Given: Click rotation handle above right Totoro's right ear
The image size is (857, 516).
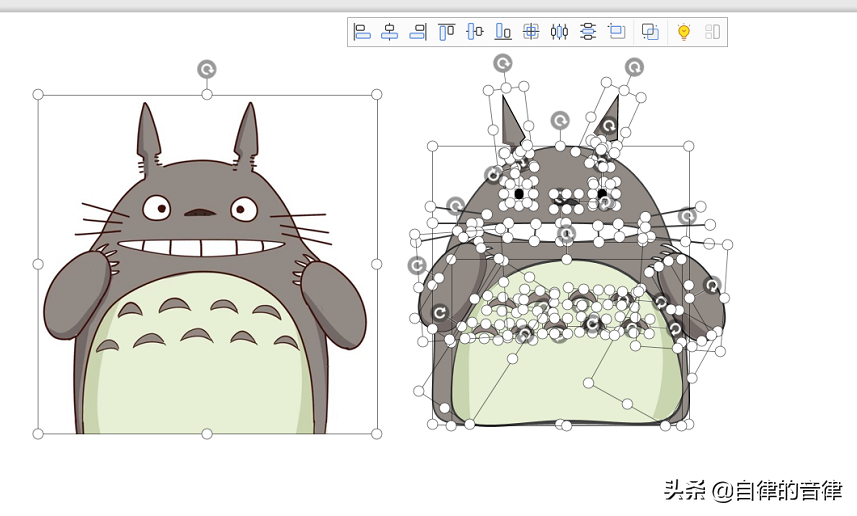Looking at the screenshot, I should pos(634,67).
